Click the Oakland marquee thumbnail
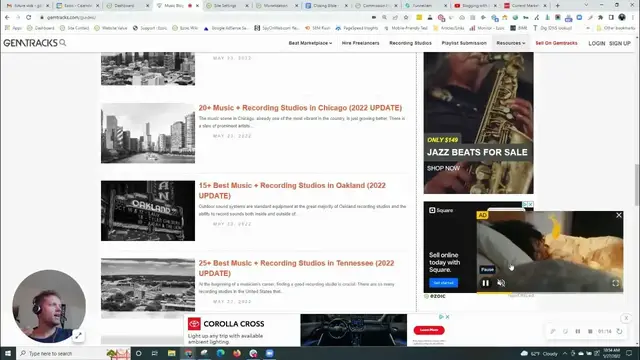 coord(148,211)
